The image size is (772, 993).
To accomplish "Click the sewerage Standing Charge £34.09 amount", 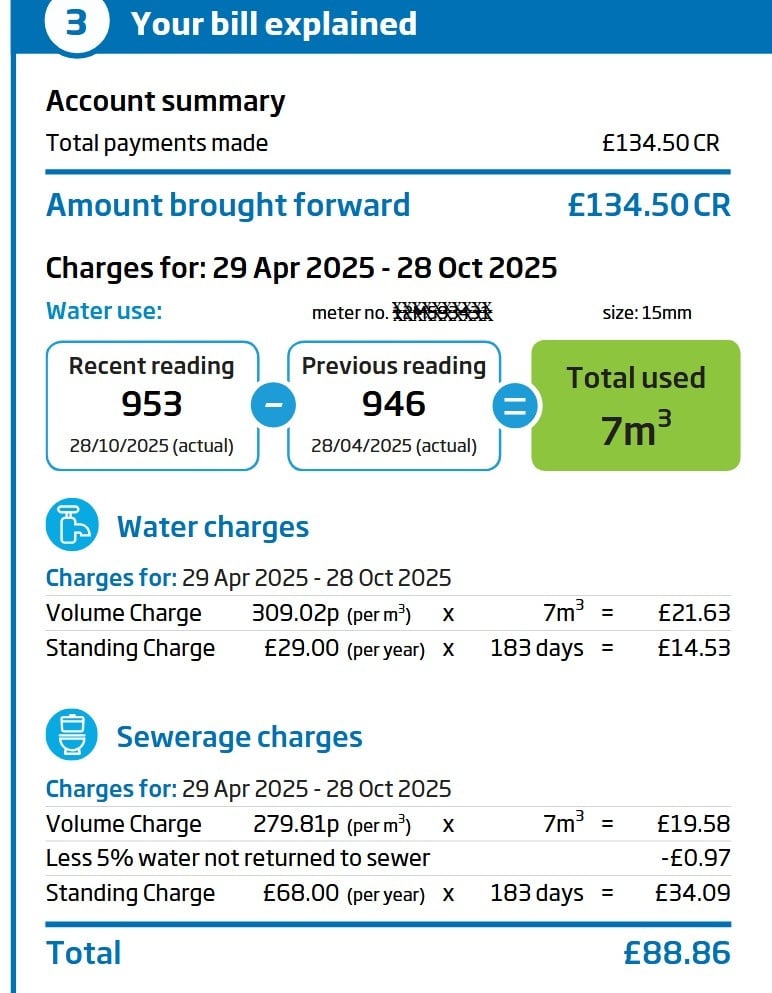I will pos(693,893).
